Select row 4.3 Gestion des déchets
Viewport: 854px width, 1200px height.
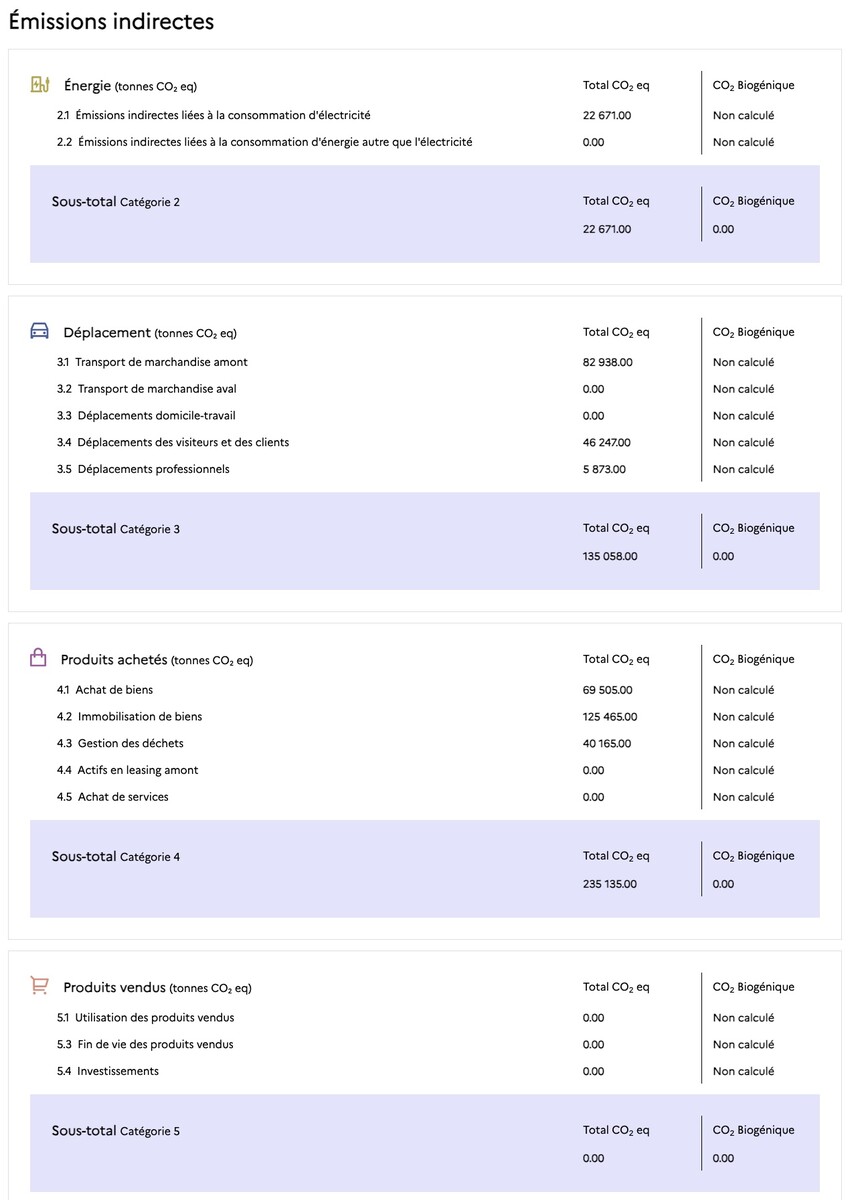click(120, 744)
